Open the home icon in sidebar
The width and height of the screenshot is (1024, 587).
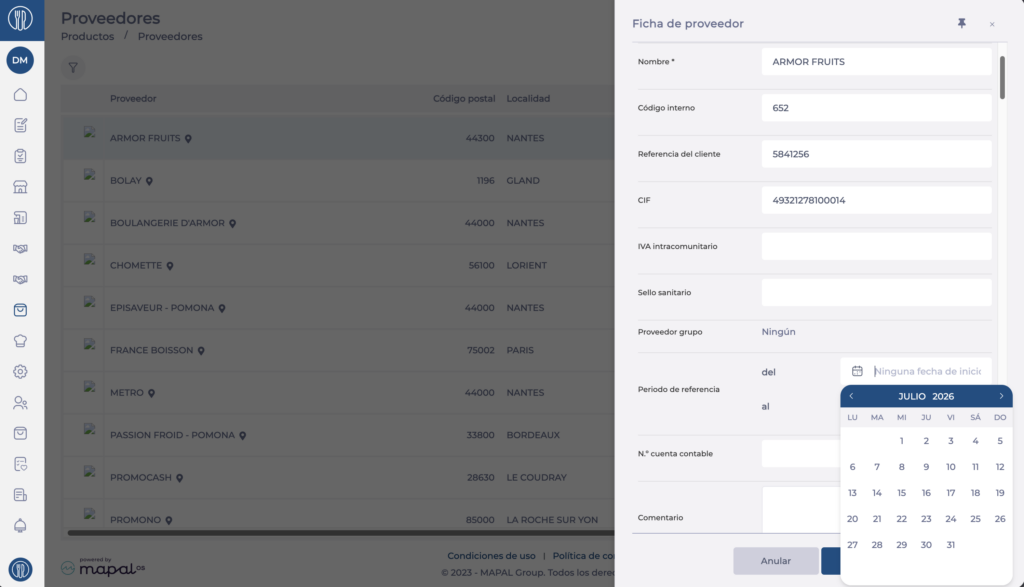coord(20,95)
